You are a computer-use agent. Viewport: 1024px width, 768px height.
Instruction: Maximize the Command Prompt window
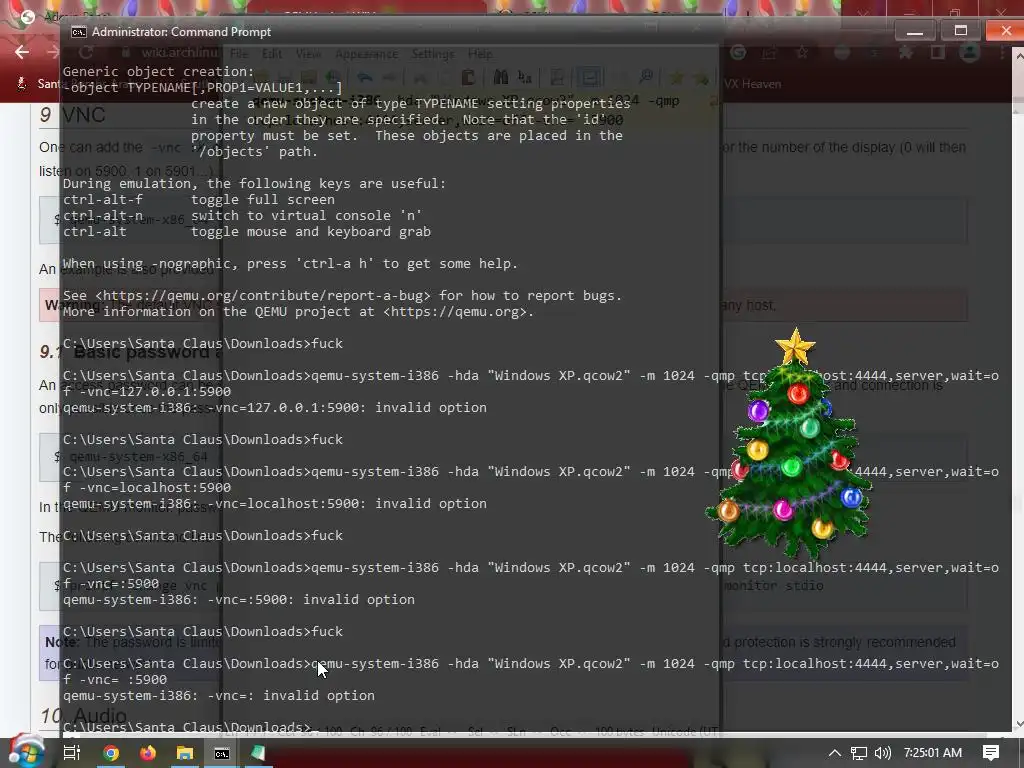[960, 31]
